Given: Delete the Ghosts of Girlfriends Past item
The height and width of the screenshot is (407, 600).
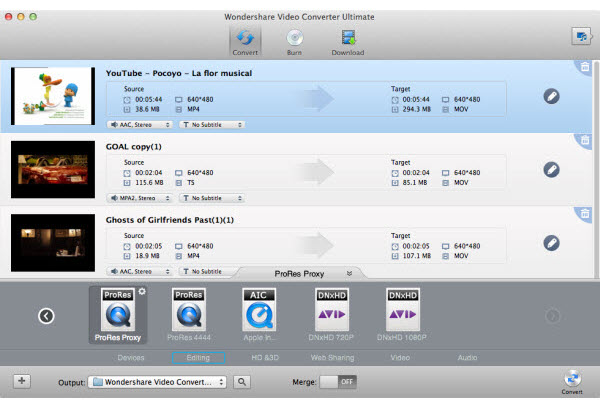Looking at the screenshot, I should 585,213.
